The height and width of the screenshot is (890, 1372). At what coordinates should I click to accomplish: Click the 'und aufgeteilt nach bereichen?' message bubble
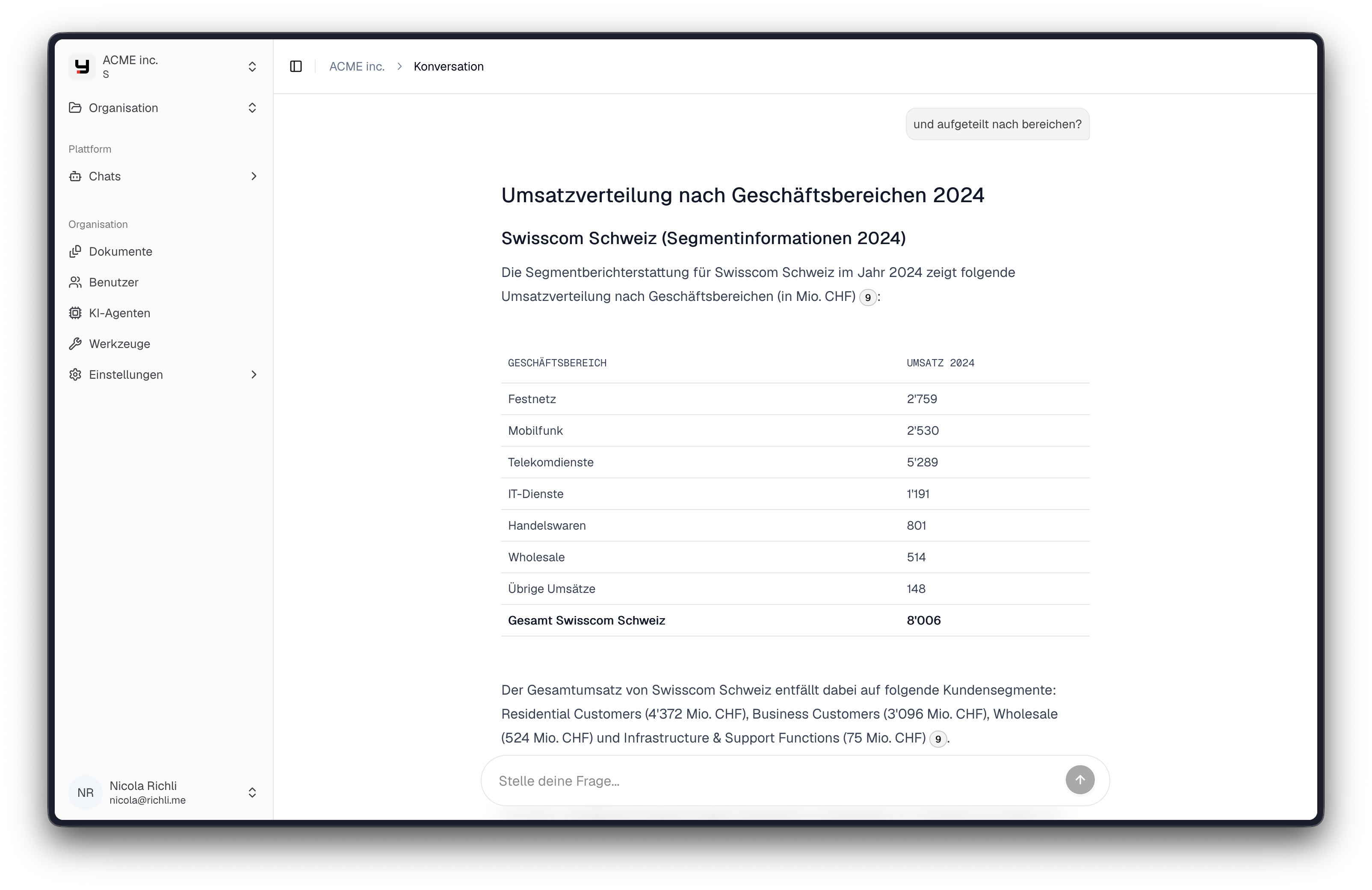pos(997,124)
